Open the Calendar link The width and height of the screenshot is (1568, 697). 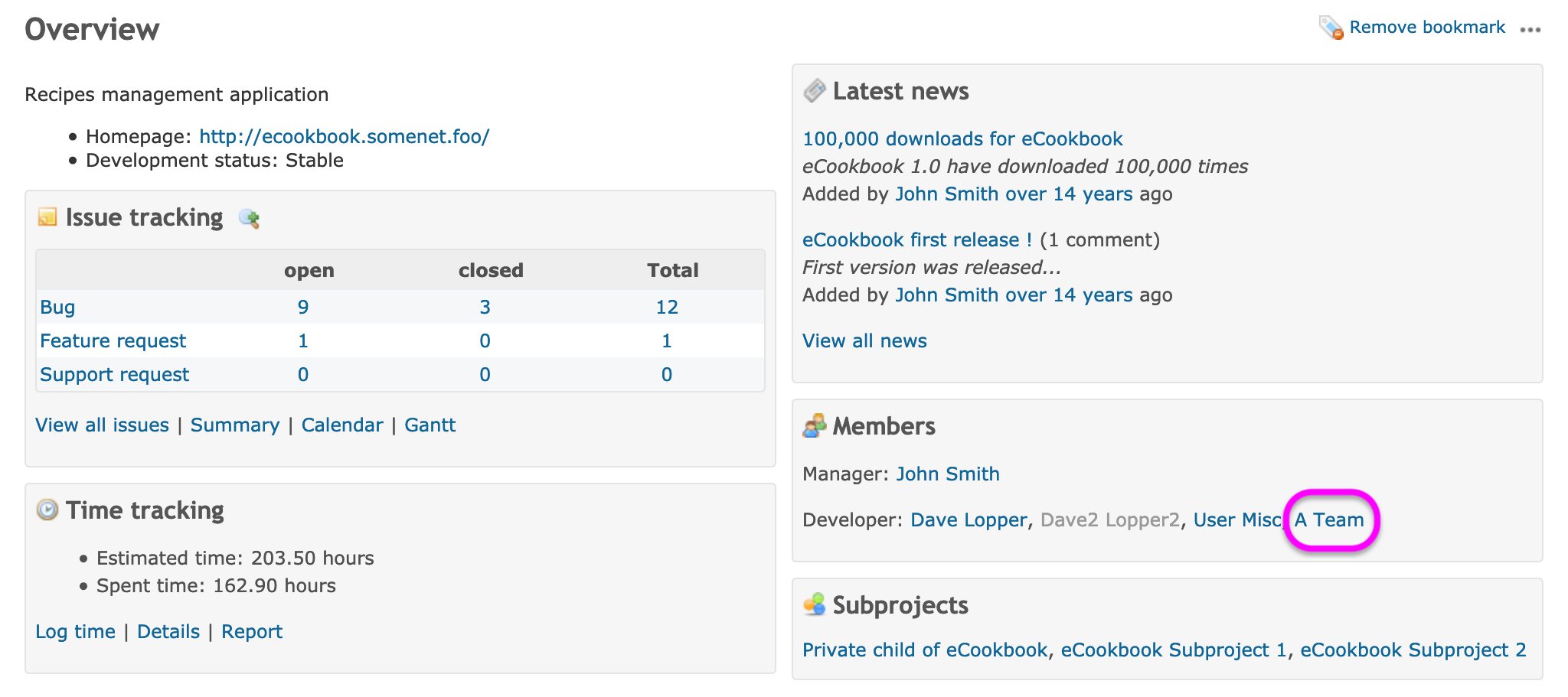[x=342, y=425]
